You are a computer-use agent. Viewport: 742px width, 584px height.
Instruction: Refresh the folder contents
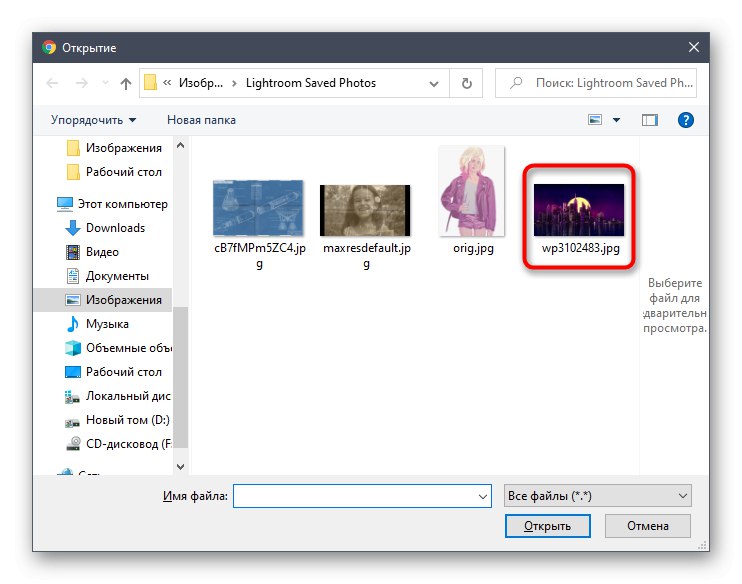coord(466,83)
